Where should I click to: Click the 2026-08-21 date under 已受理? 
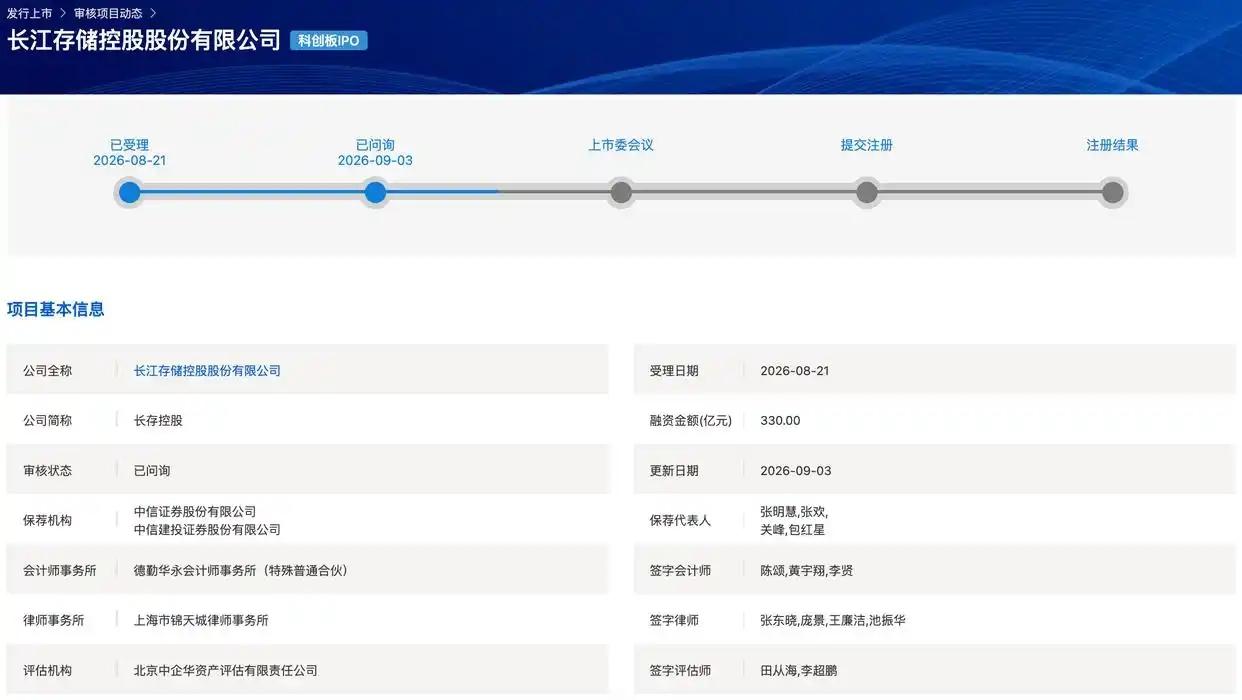129,161
